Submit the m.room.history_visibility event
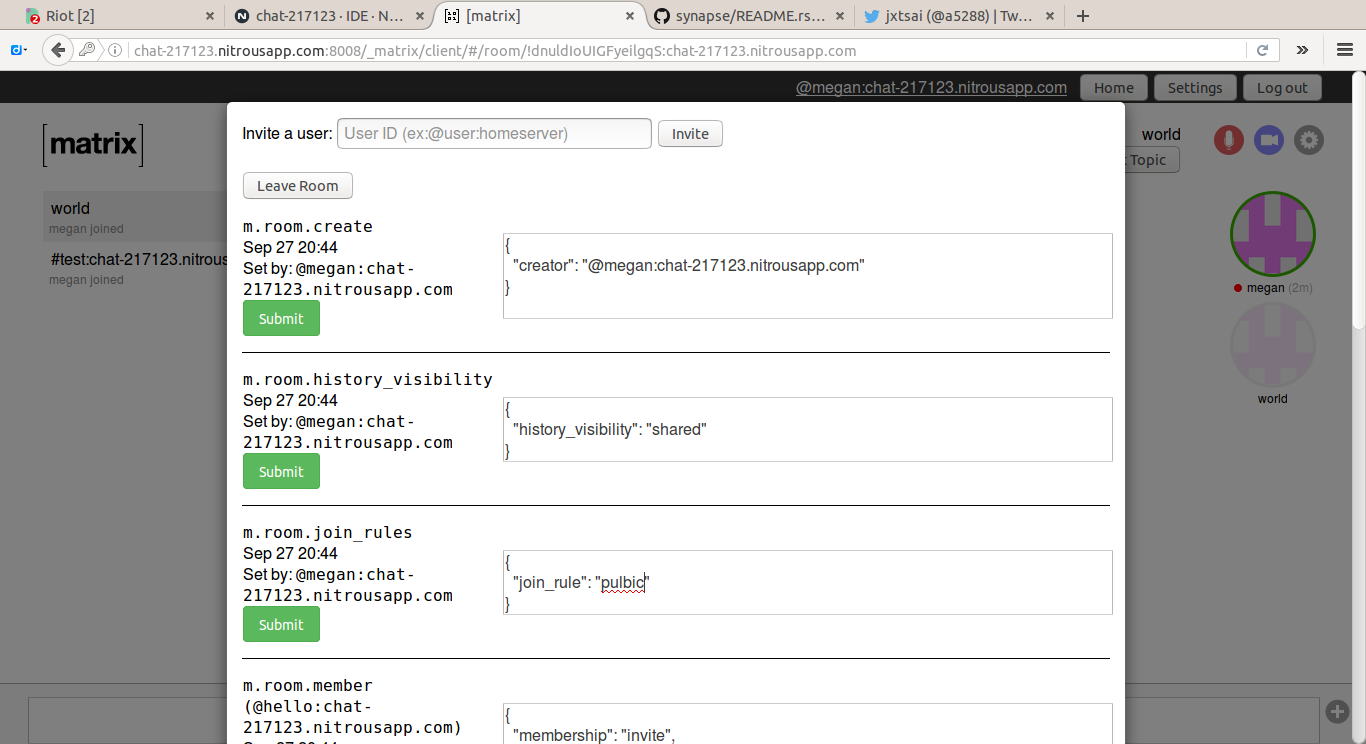Viewport: 1366px width, 744px height. point(281,471)
